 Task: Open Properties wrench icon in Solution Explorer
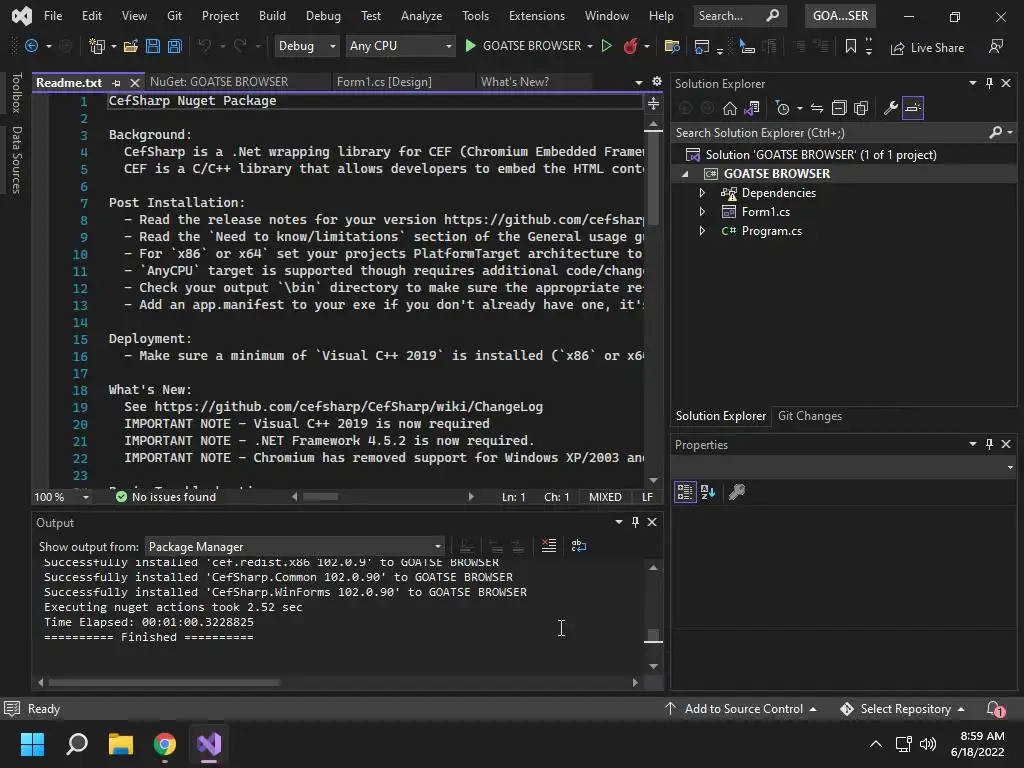point(890,108)
